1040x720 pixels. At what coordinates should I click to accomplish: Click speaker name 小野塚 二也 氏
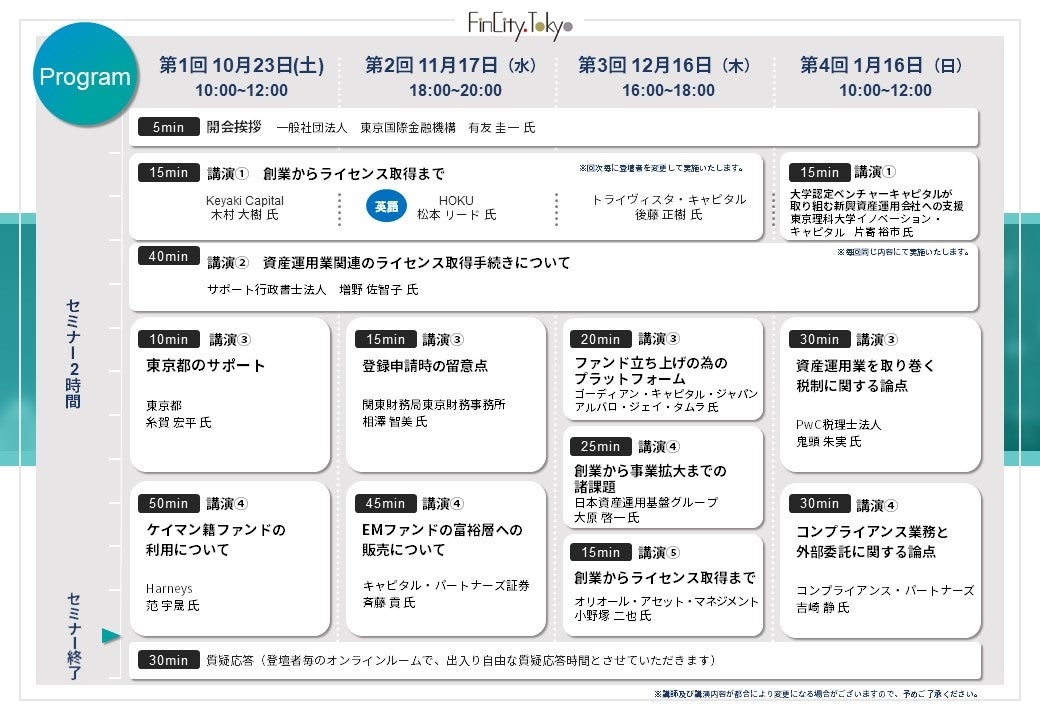tap(613, 616)
